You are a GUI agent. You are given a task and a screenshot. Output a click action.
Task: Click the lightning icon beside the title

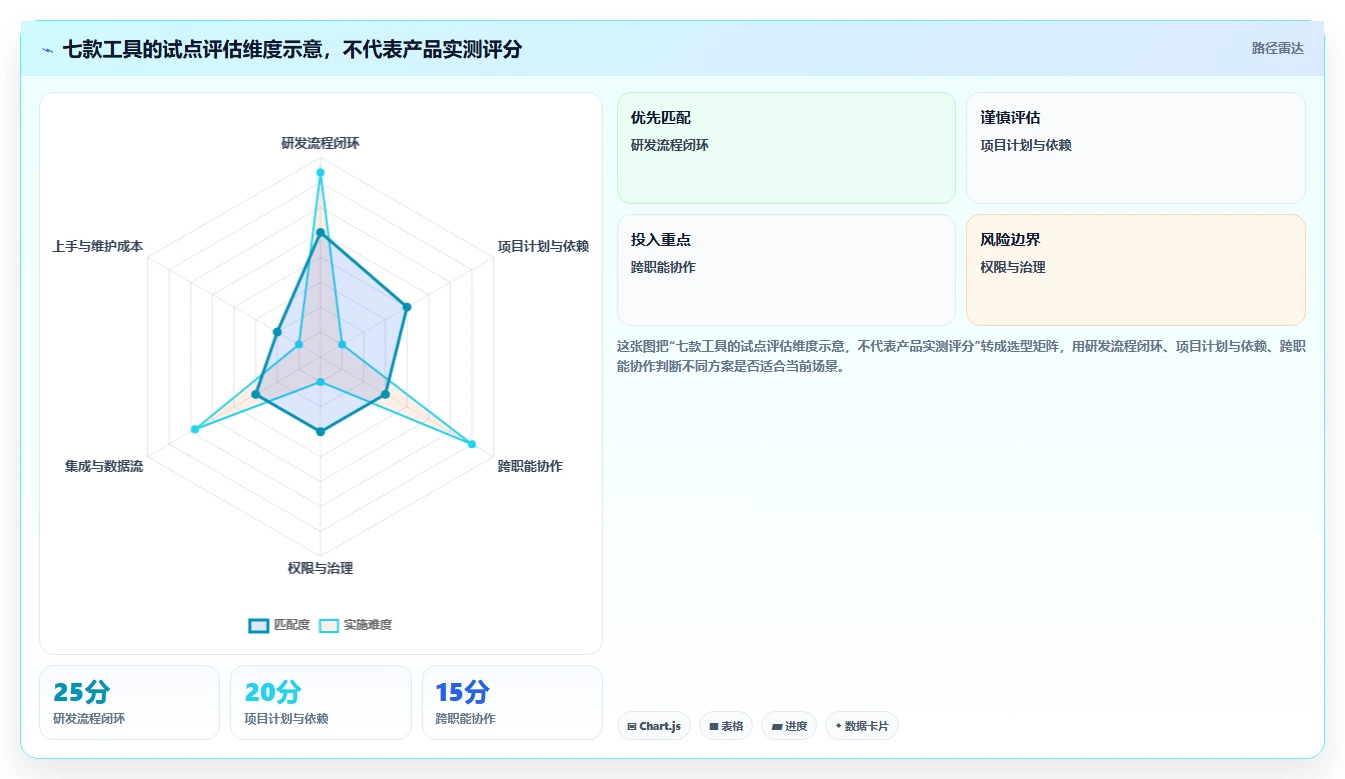48,49
